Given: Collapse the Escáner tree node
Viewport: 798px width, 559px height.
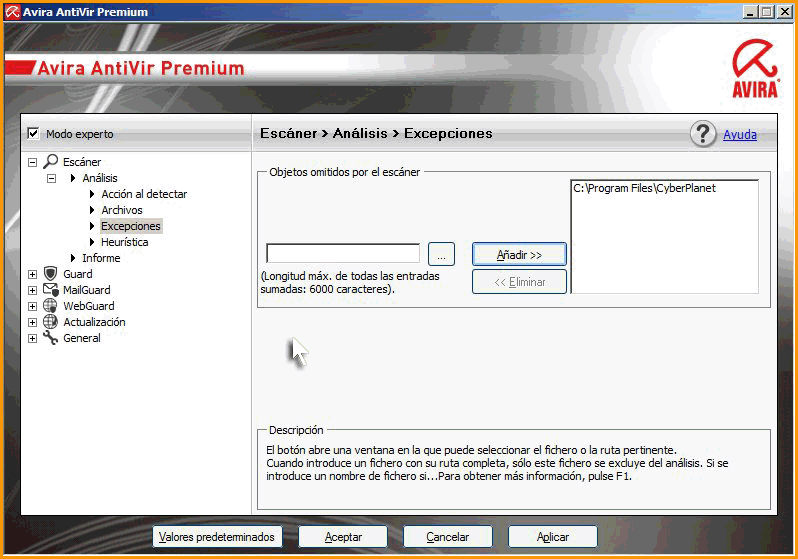Looking at the screenshot, I should pyautogui.click(x=33, y=162).
